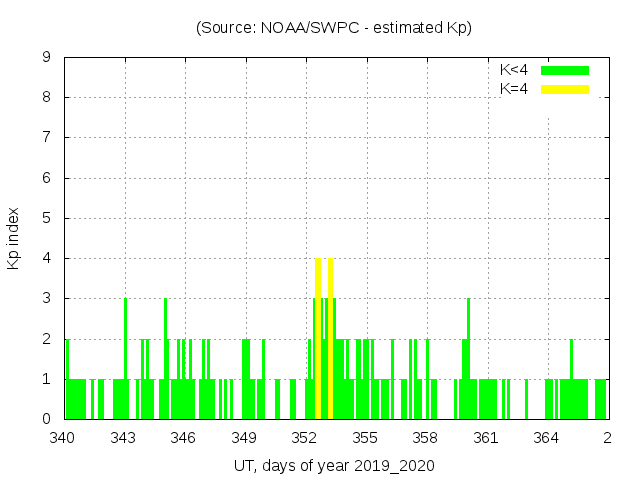640x480 pixels.
Task: Click the y-axis tick label 9
Action: click(x=46, y=58)
